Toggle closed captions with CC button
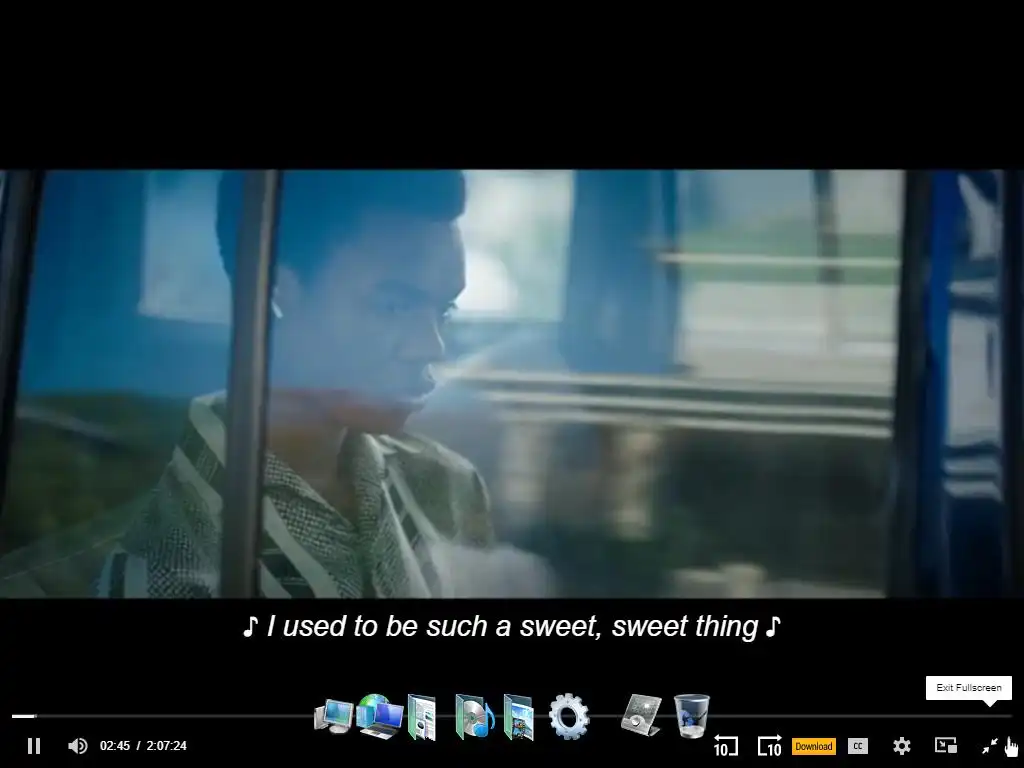The image size is (1024, 768). pos(857,746)
